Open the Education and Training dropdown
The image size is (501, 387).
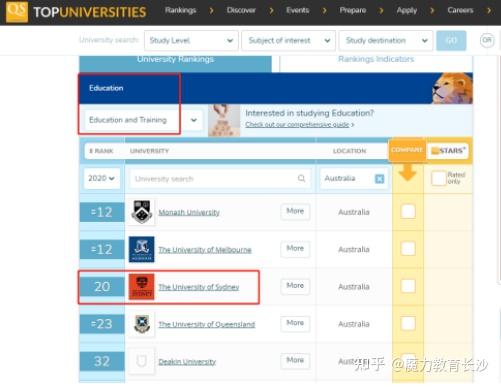point(143,120)
